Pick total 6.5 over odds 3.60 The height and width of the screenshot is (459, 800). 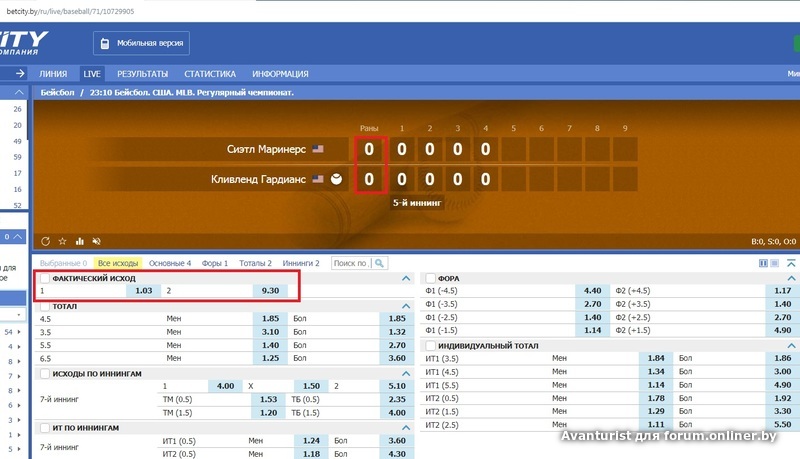coord(397,359)
